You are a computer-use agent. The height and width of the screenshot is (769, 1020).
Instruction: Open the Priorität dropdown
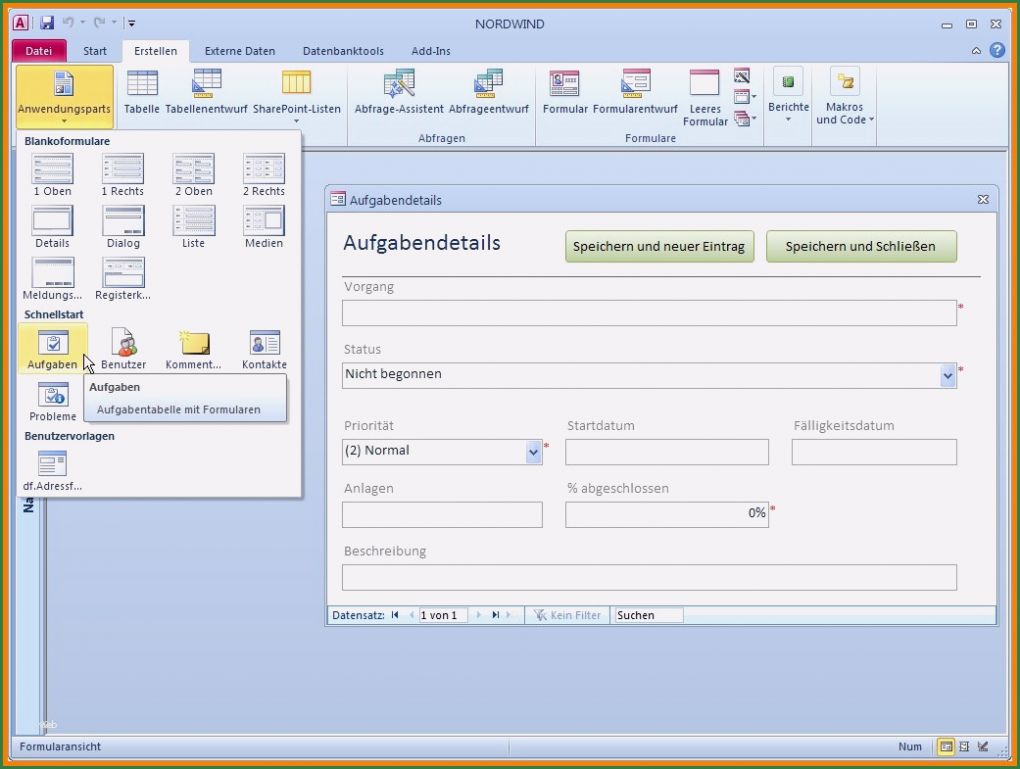pyautogui.click(x=532, y=451)
